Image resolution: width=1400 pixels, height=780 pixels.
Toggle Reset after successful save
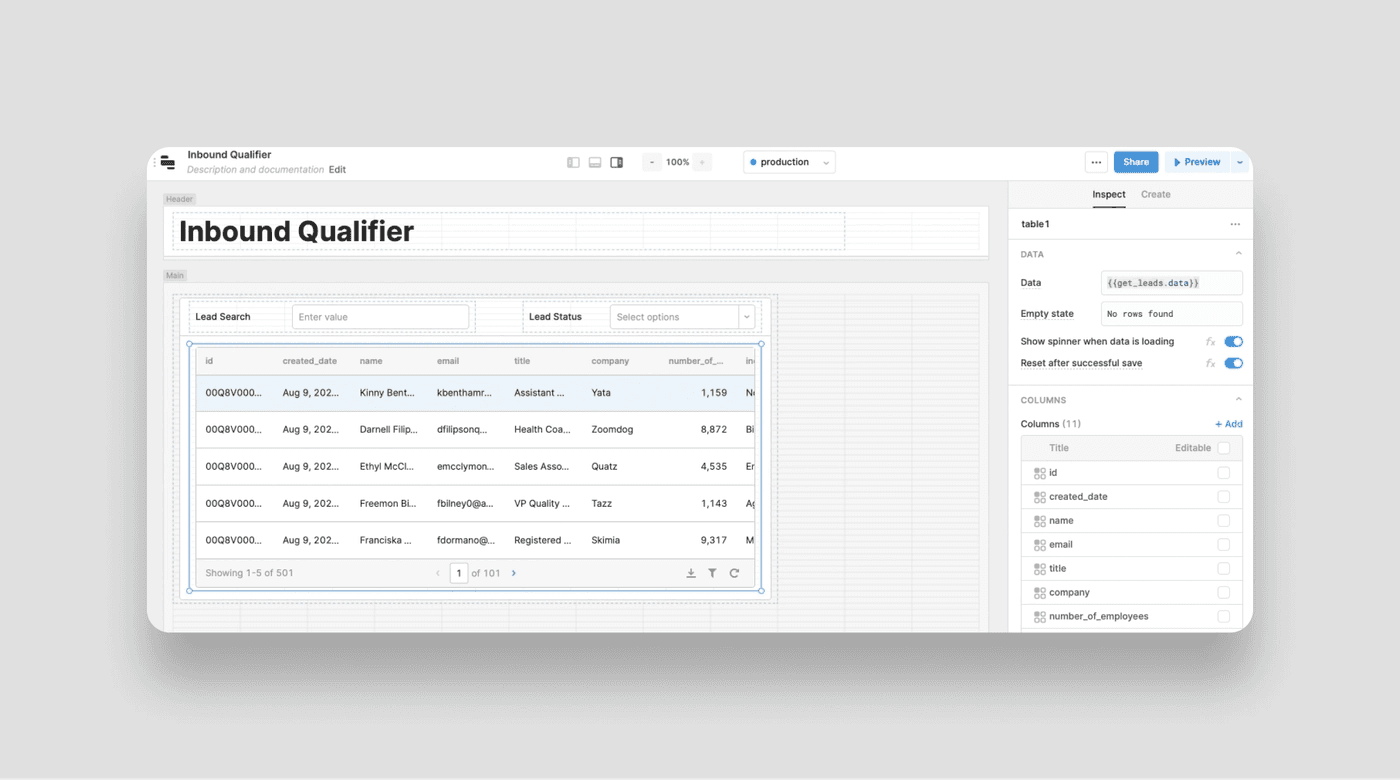tap(1233, 364)
